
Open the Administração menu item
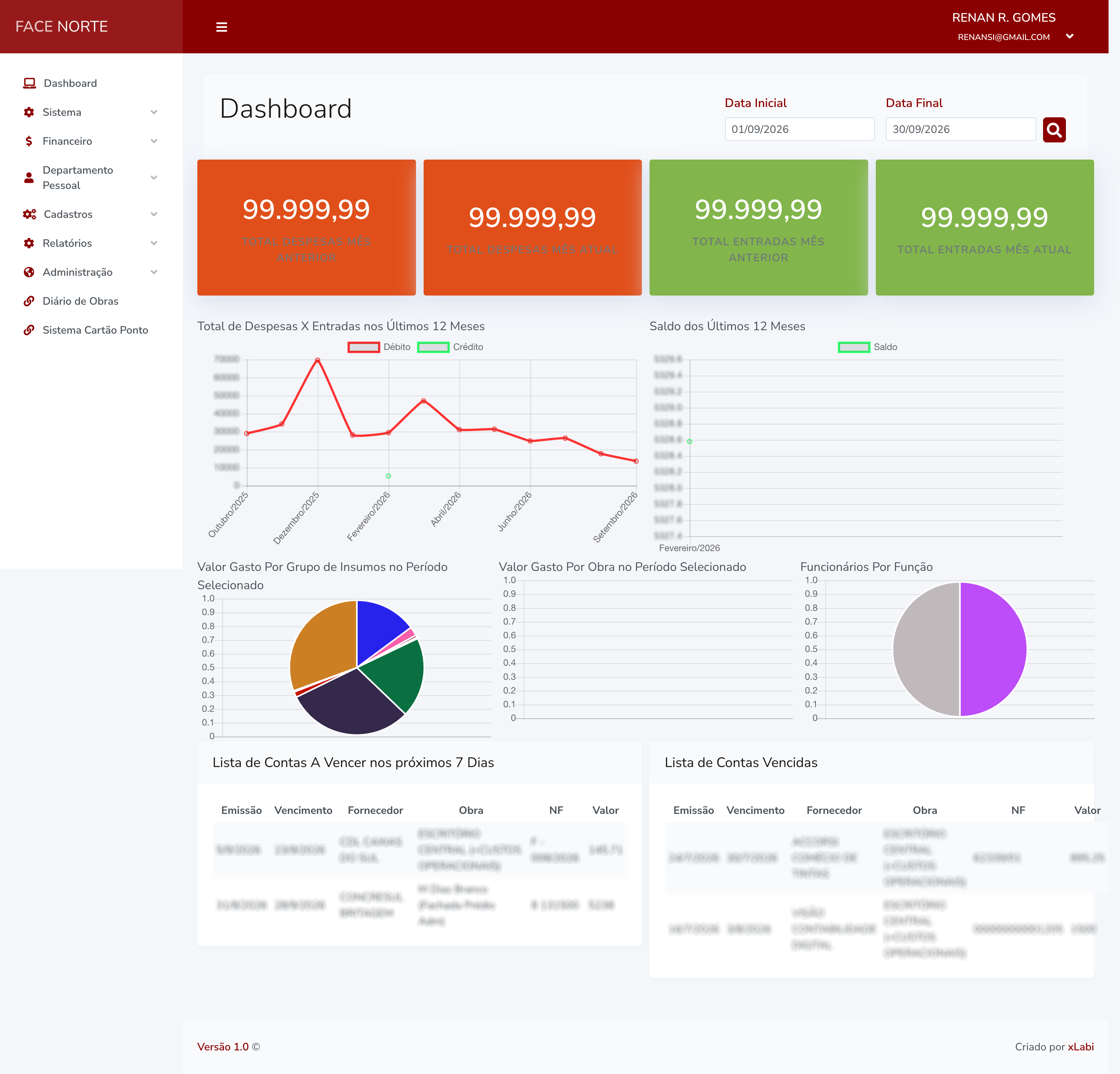(91, 273)
